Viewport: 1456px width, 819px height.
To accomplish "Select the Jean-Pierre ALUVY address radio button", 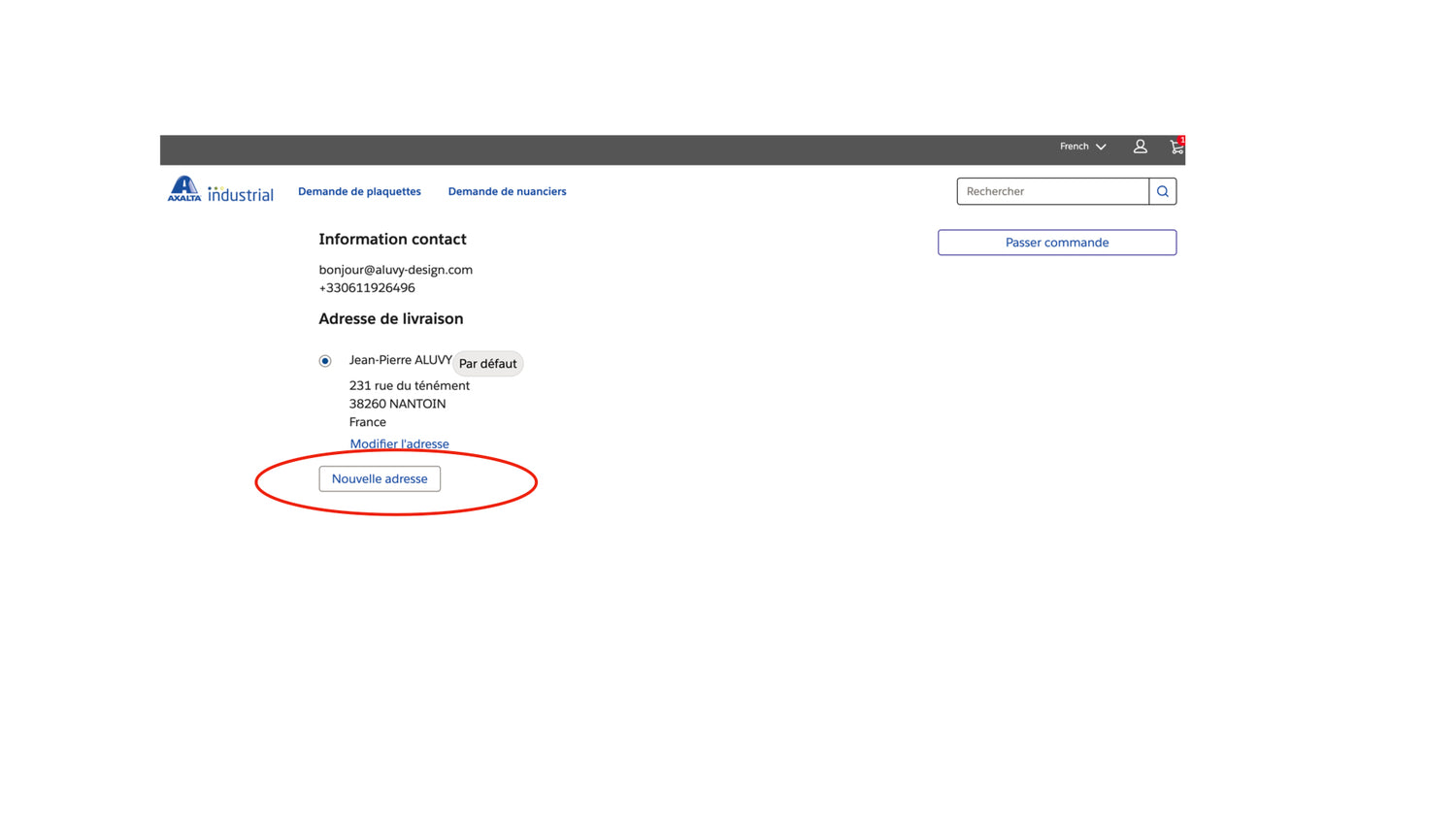I will pos(325,361).
